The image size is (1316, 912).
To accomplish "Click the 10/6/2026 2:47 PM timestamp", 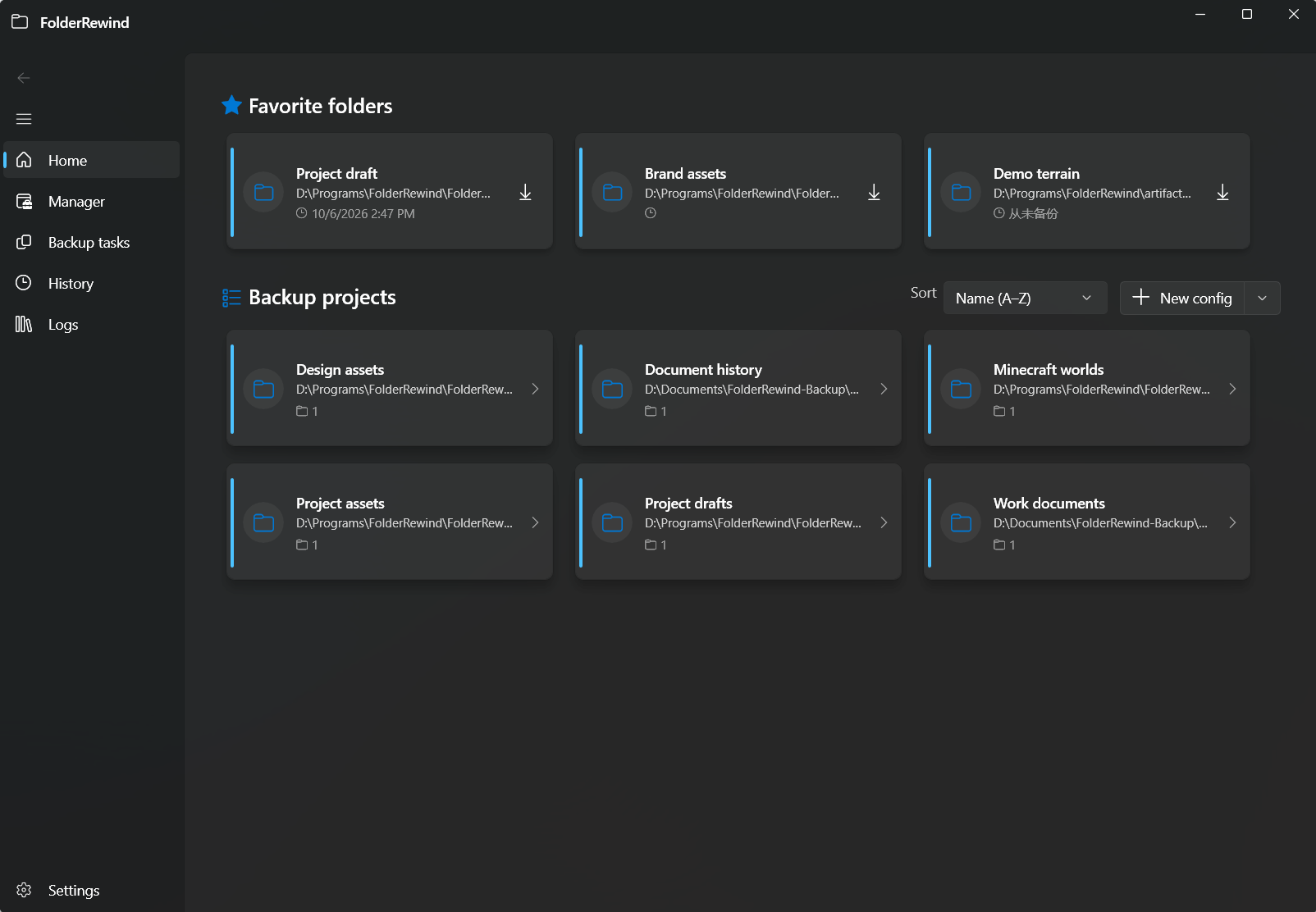I will (x=363, y=213).
